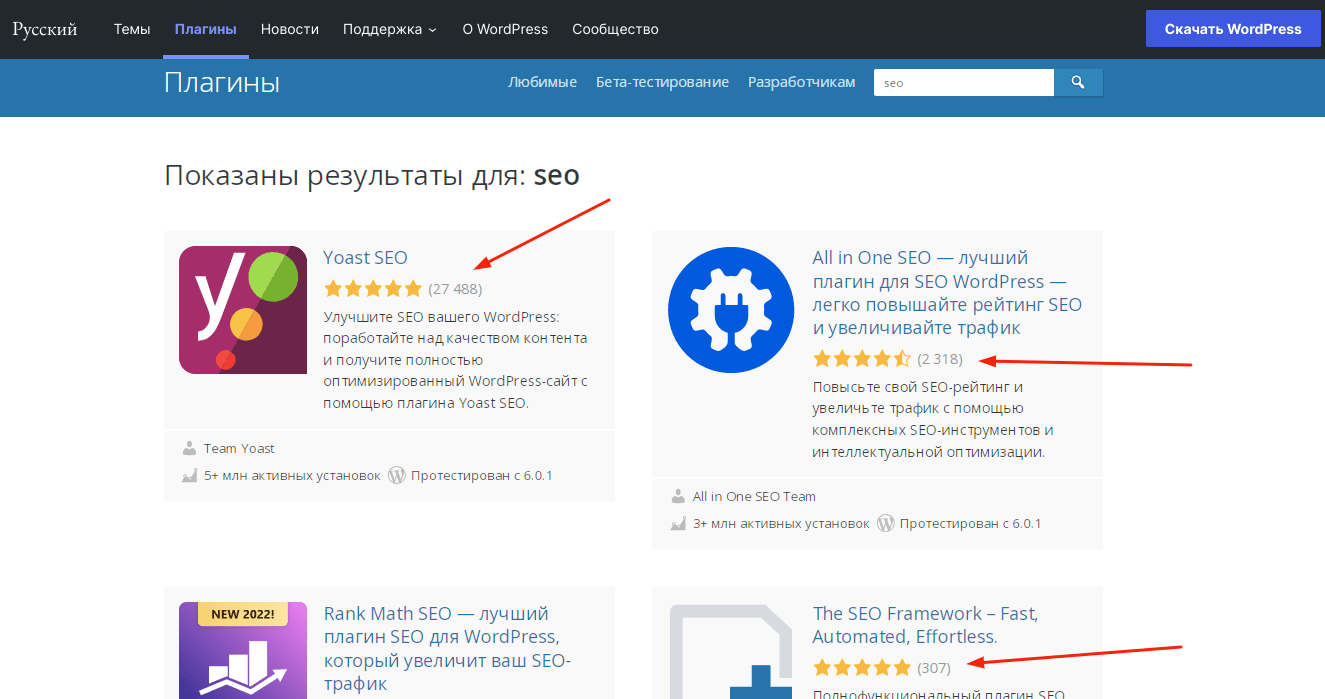This screenshot has height=699, width=1325.
Task: Expand the Поддержка dropdown menu
Action: tap(390, 29)
